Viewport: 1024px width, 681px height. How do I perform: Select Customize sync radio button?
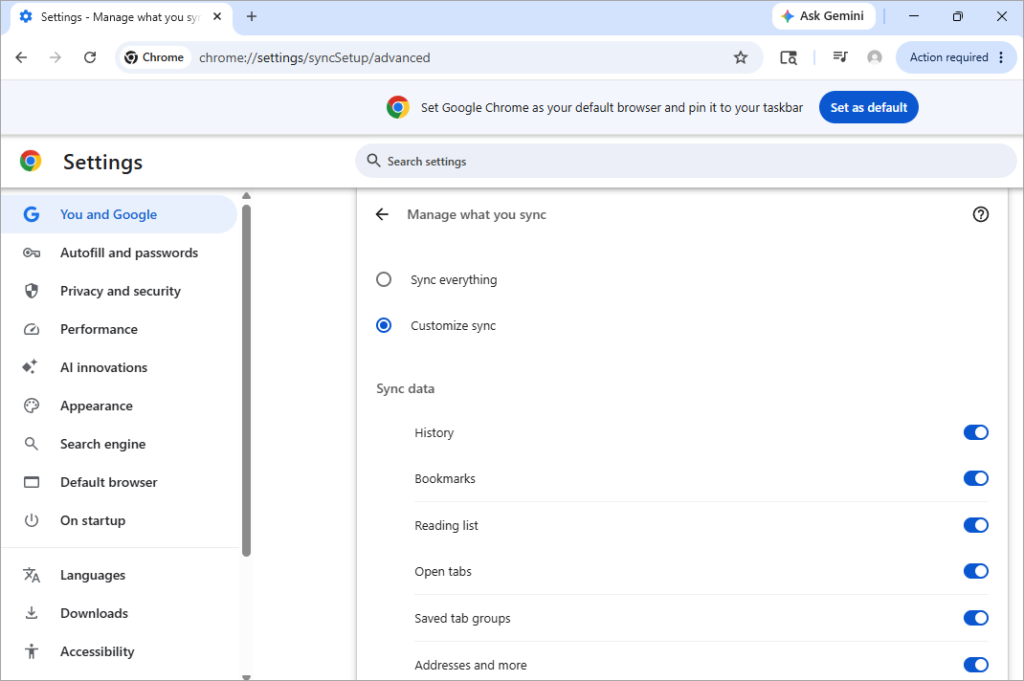pos(384,325)
